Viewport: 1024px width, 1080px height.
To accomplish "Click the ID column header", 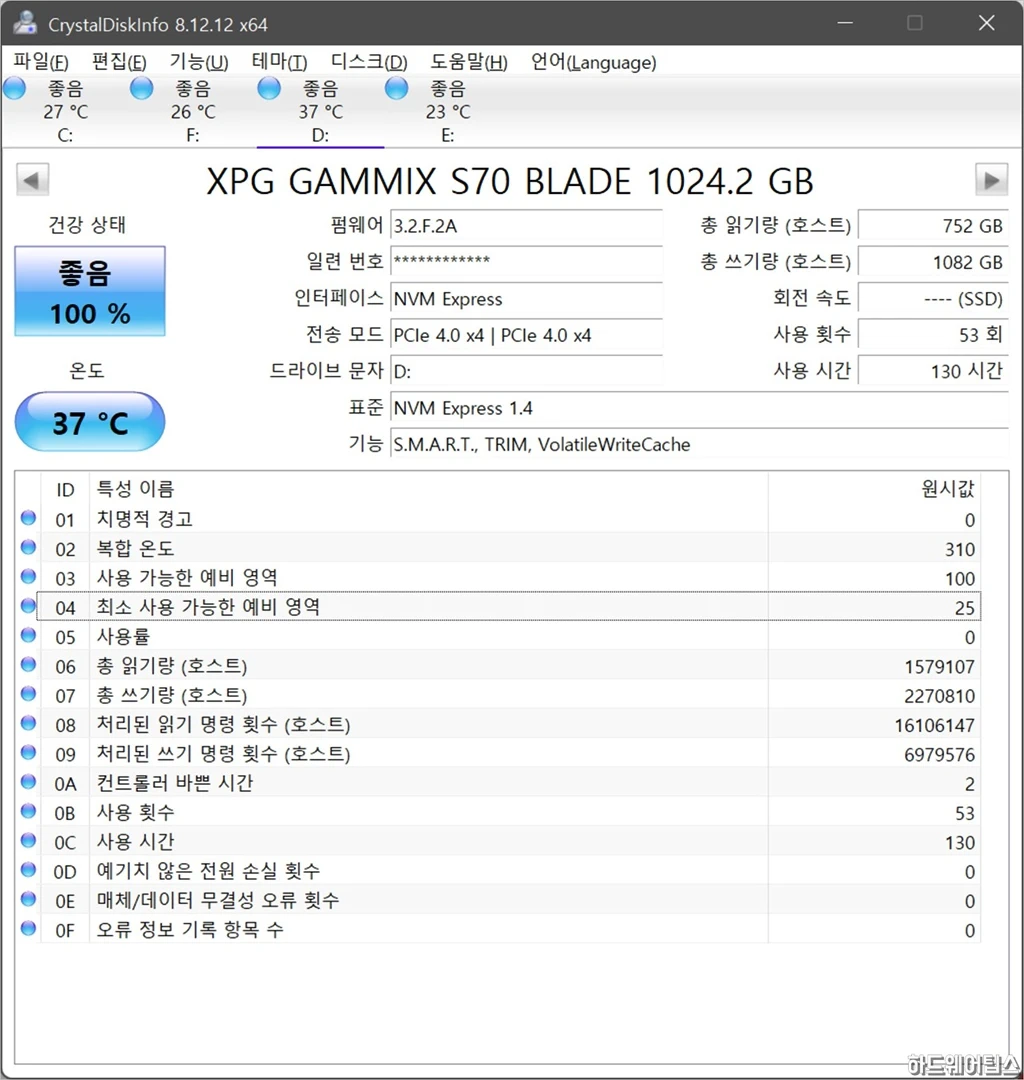I will click(x=65, y=490).
